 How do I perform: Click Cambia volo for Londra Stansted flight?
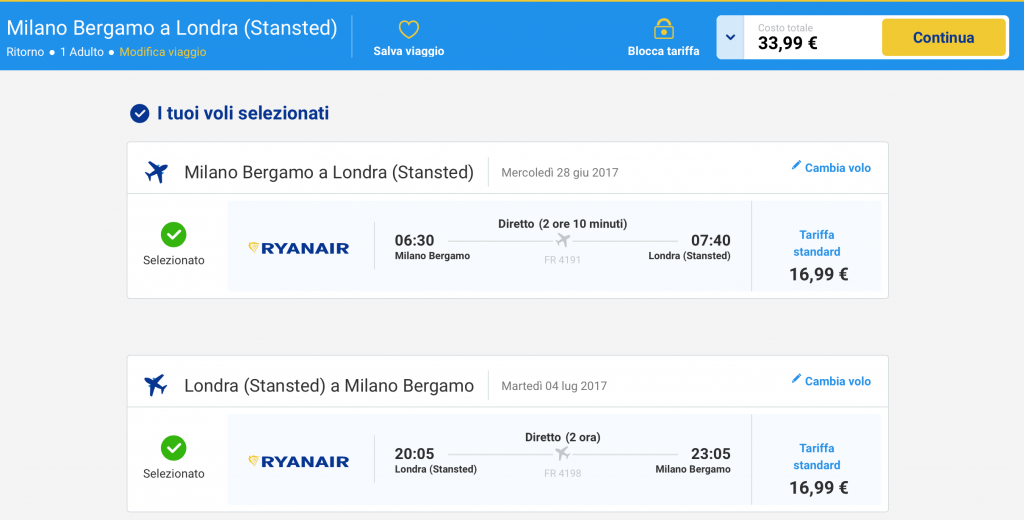click(837, 381)
